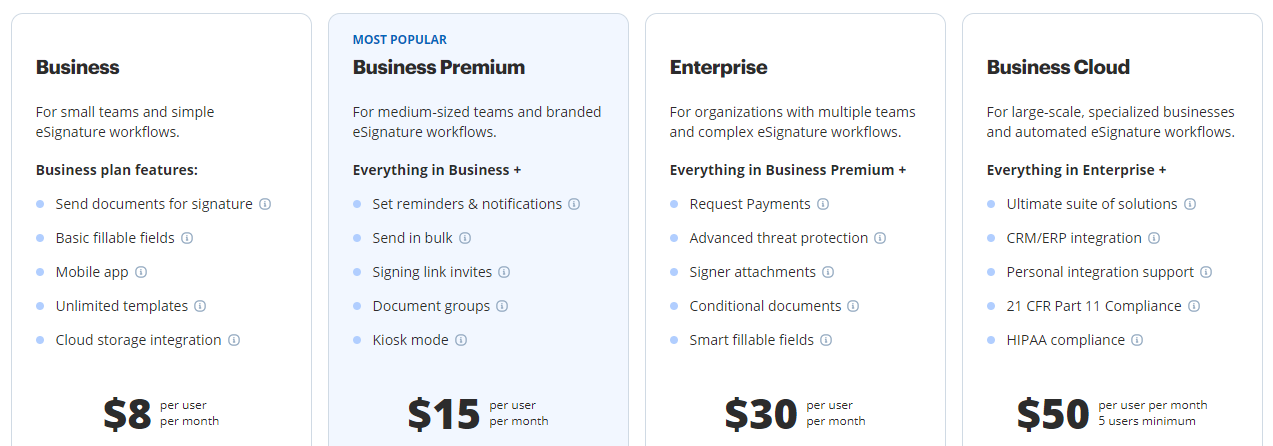Show info for CRM/ERP integration
The image size is (1273, 446).
tap(1154, 238)
